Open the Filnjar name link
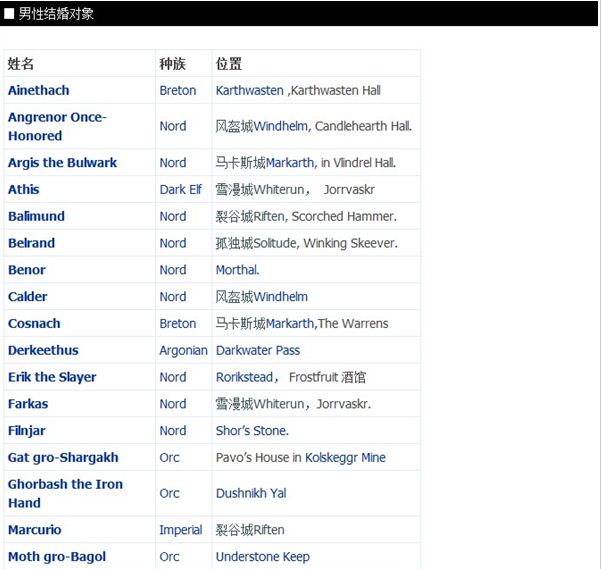 coord(27,431)
